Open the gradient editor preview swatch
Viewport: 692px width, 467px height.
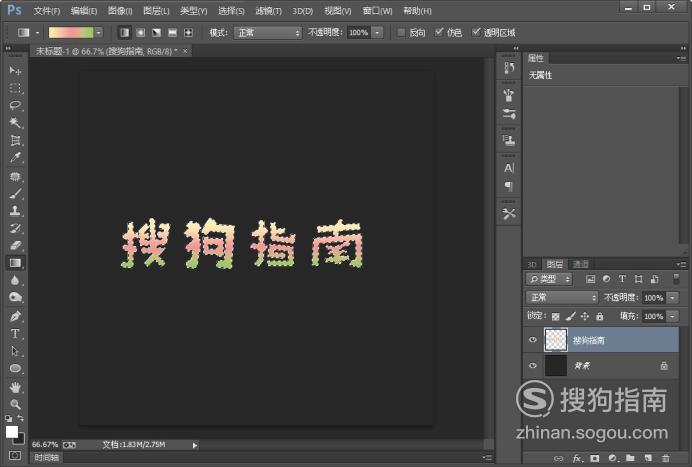[71, 32]
